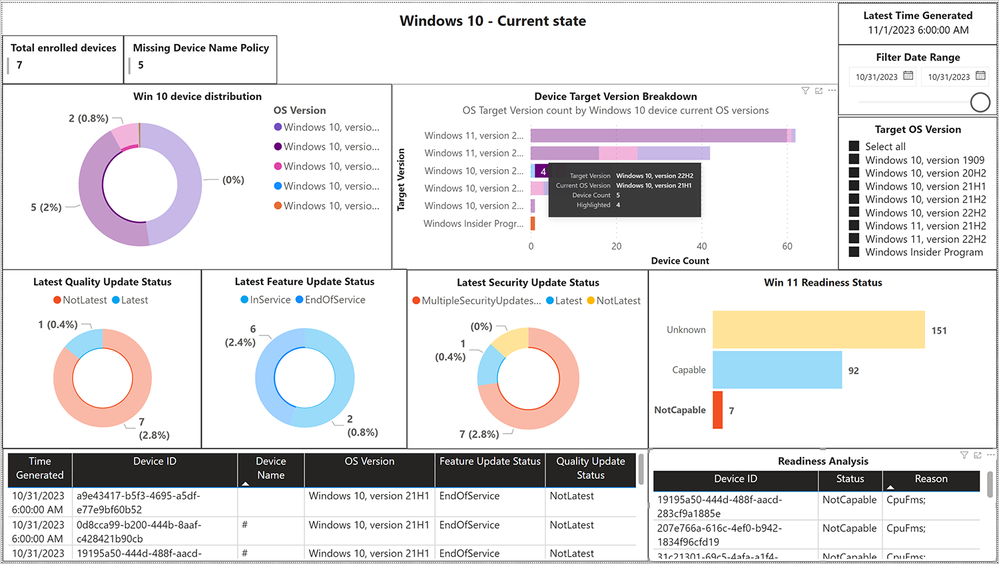Click pink OS Version legend marker
Image resolution: width=999 pixels, height=564 pixels.
click(278, 166)
